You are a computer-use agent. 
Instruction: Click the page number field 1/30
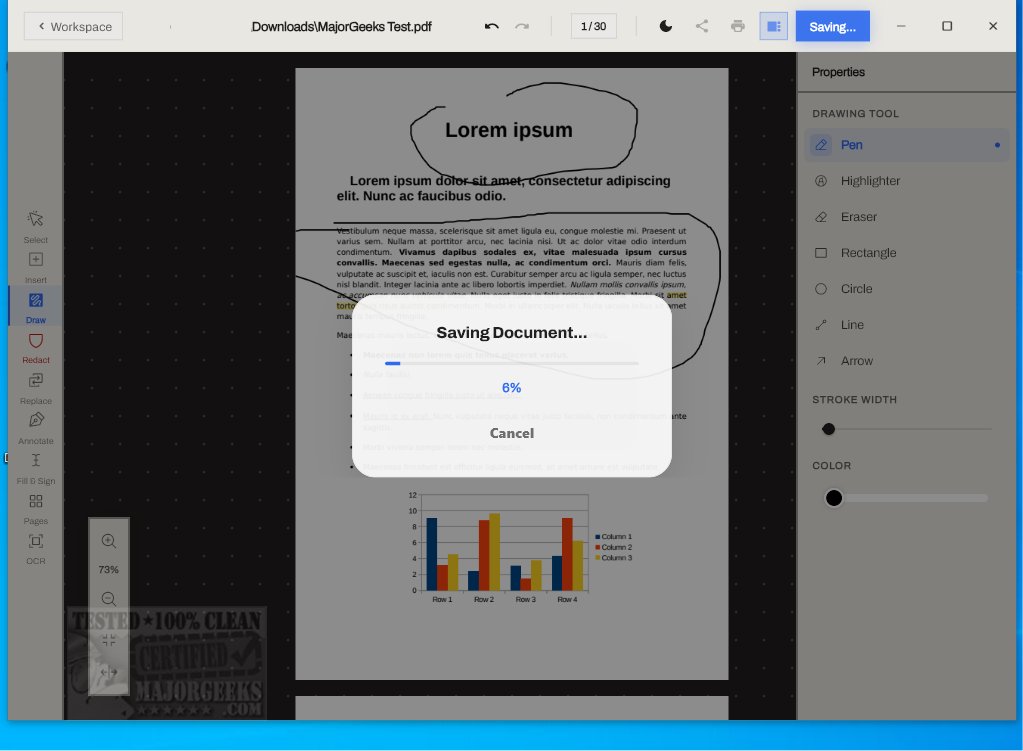[593, 26]
